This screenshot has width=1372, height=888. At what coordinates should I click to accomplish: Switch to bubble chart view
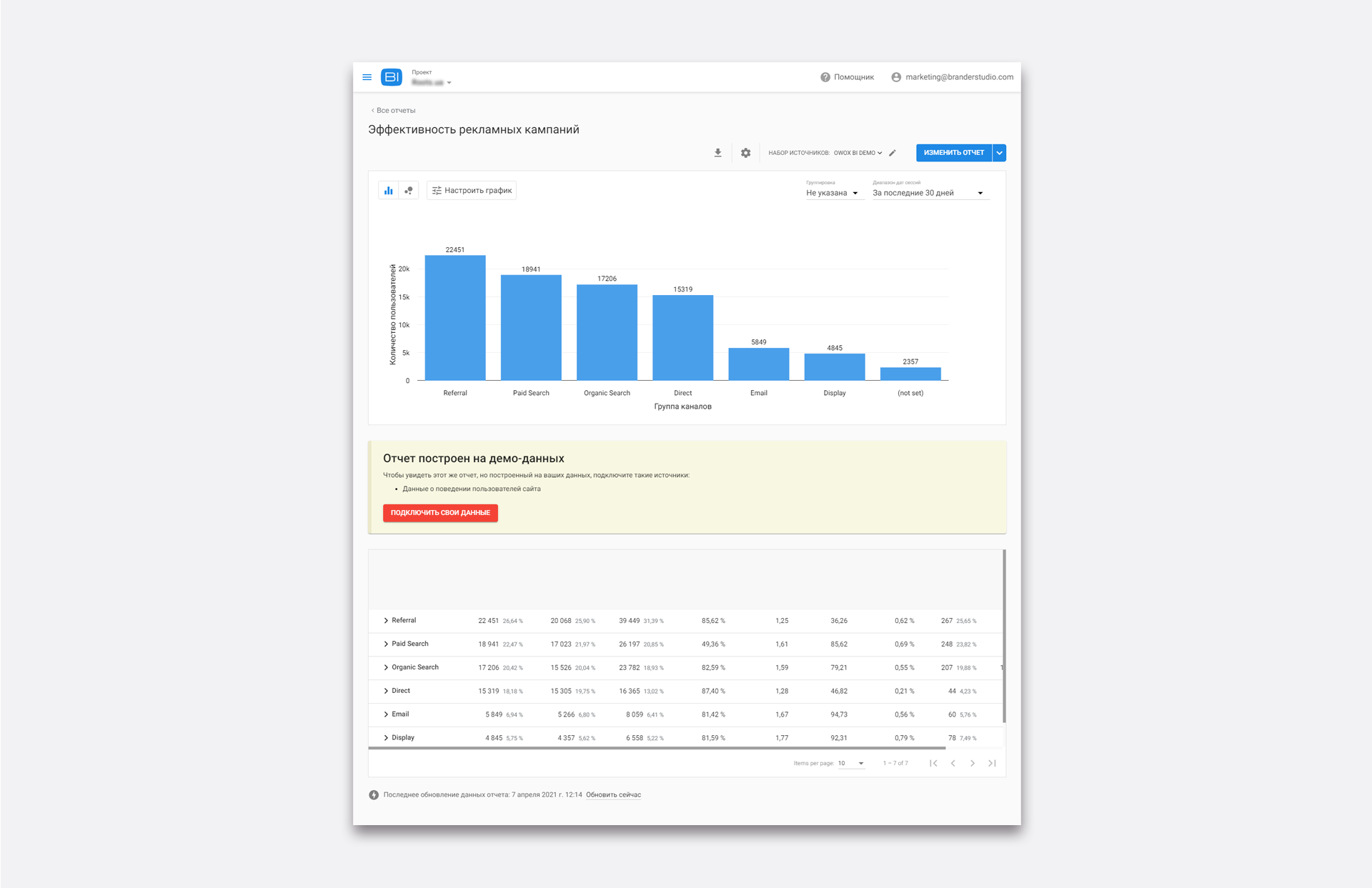point(409,191)
